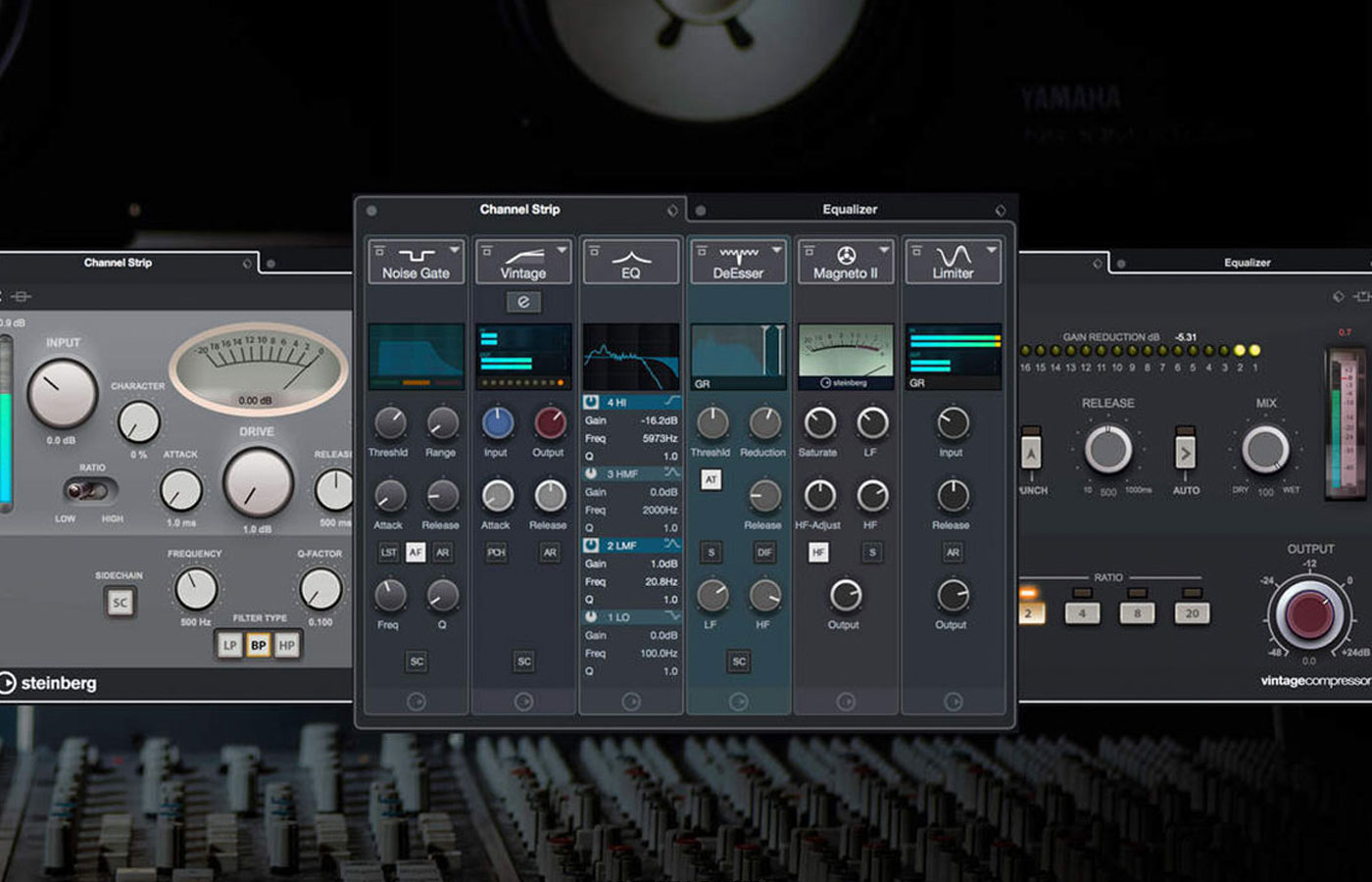This screenshot has height=882, width=1372.
Task: Open the Limiter module dropdown arrow
Action: click(991, 250)
